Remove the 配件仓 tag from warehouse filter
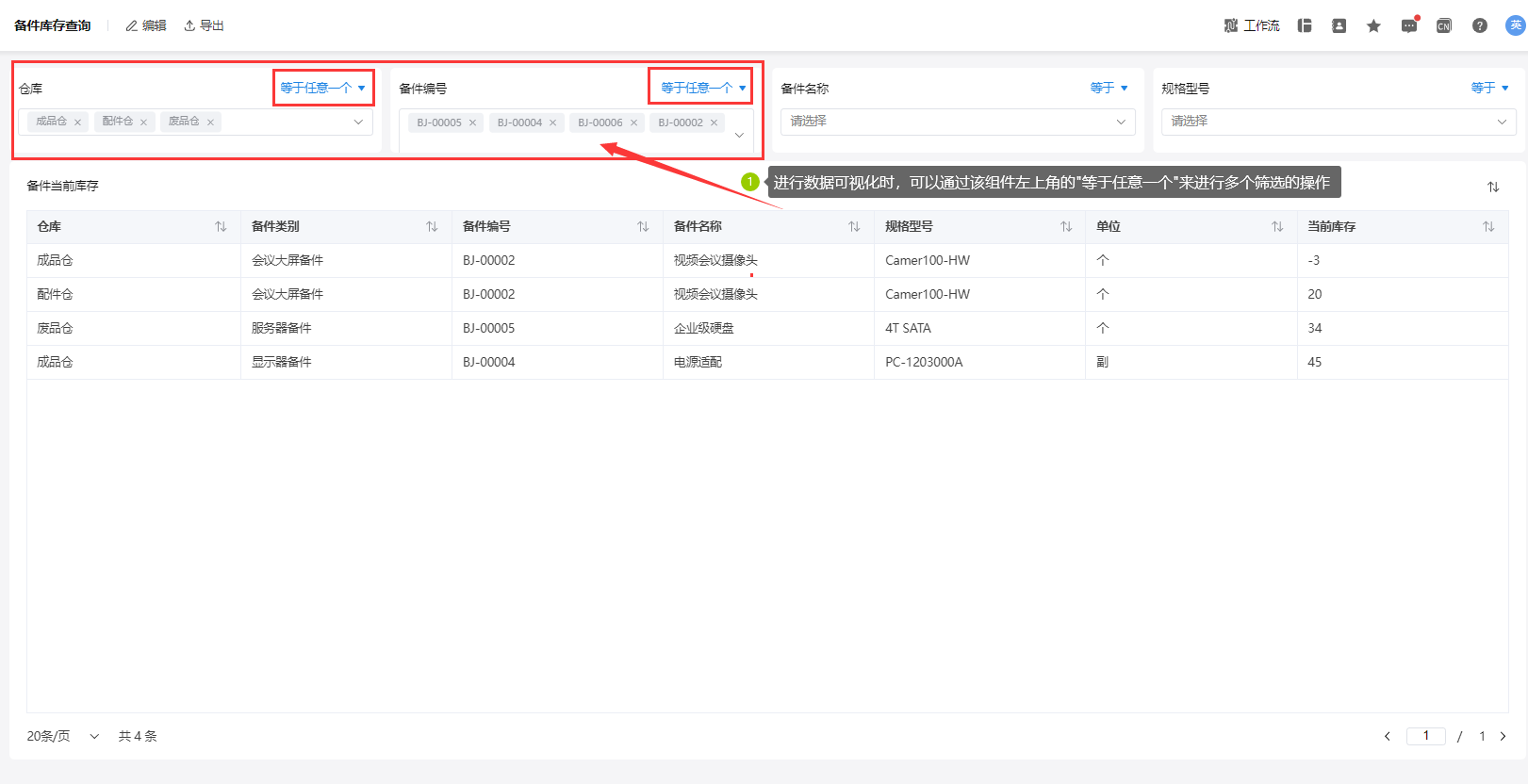The height and width of the screenshot is (784, 1528). coord(143,122)
